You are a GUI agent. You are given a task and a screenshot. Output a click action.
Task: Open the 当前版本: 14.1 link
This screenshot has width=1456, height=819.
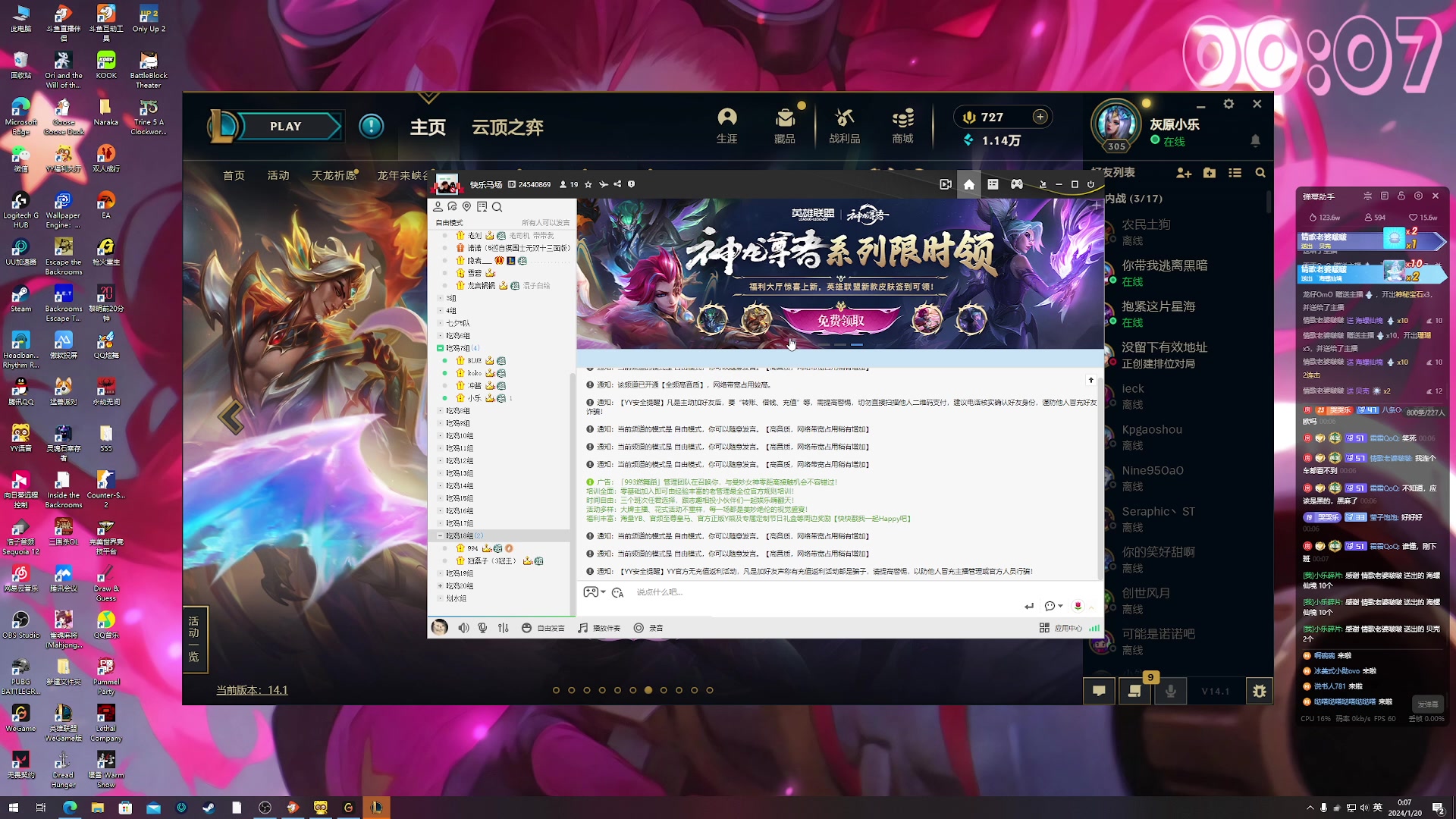coord(252,690)
